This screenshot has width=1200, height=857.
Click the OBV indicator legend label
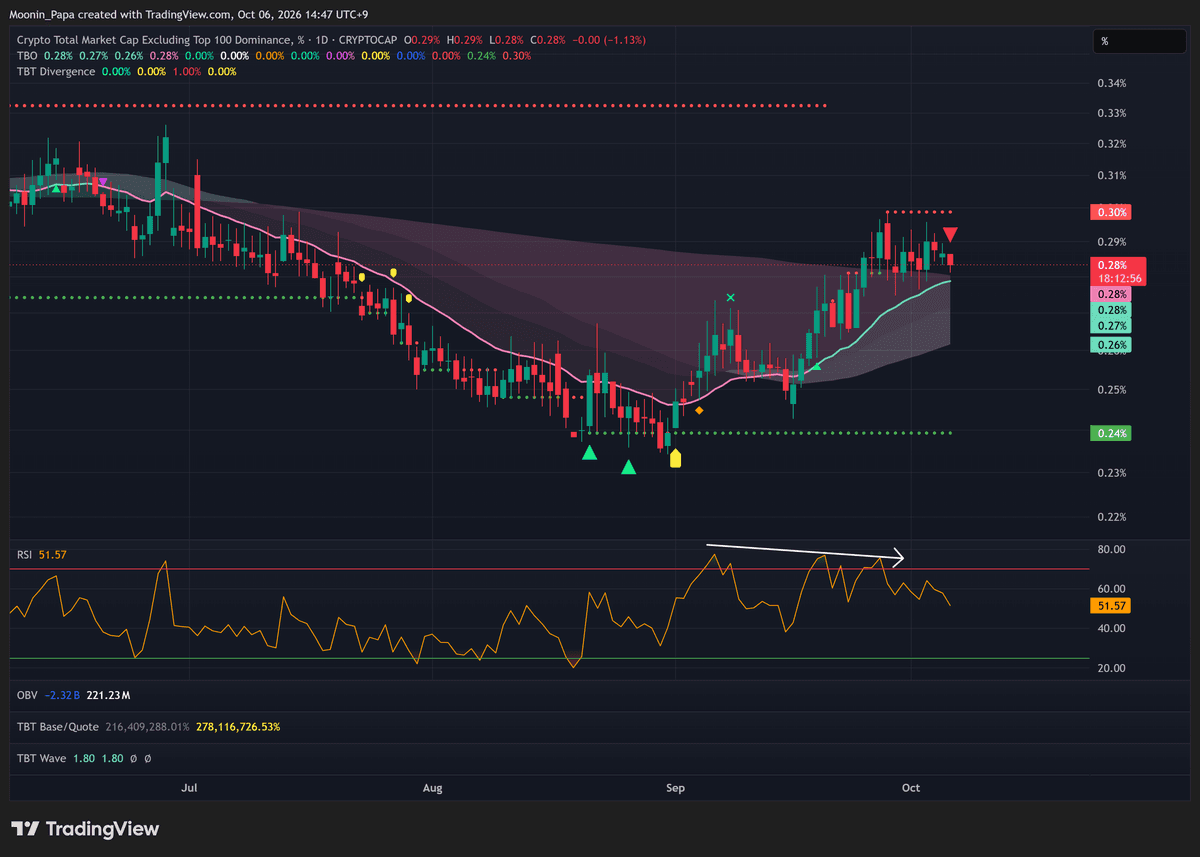coord(27,694)
